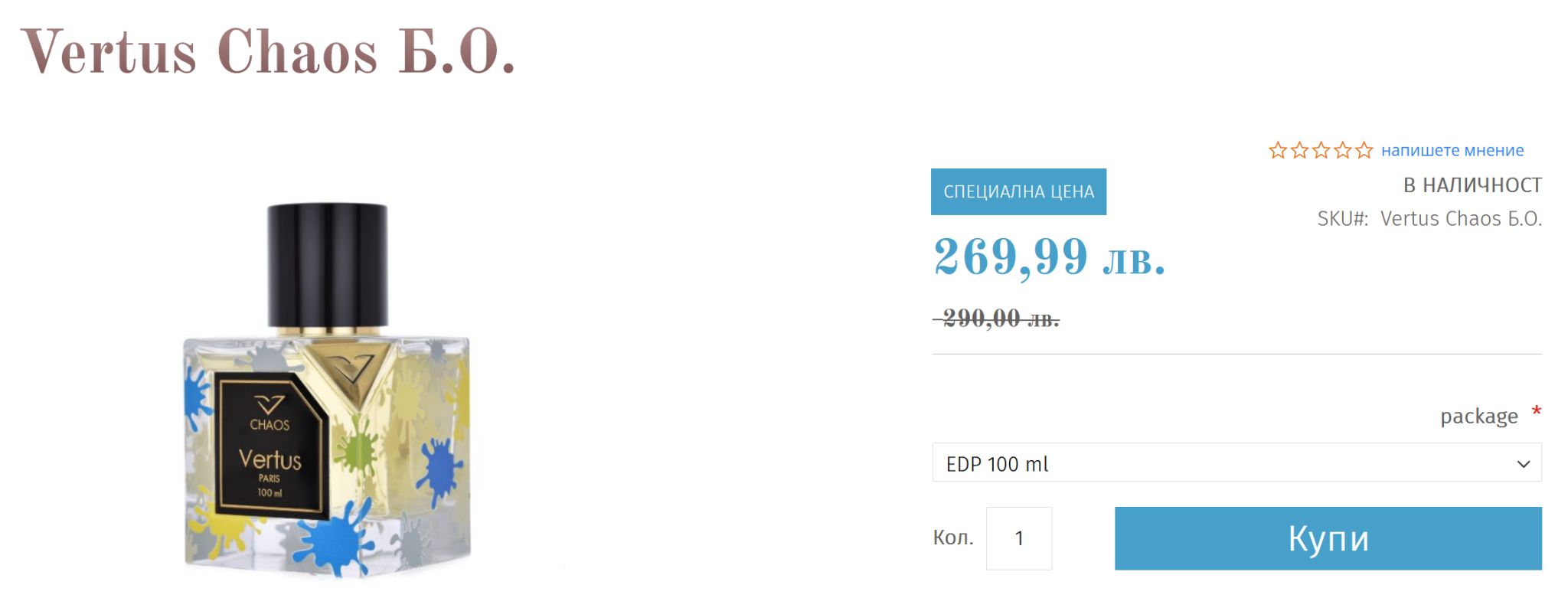Screen dimensions: 1568x598
Task: Click the Vertus Chaos perfume bottle image
Action: (328, 390)
